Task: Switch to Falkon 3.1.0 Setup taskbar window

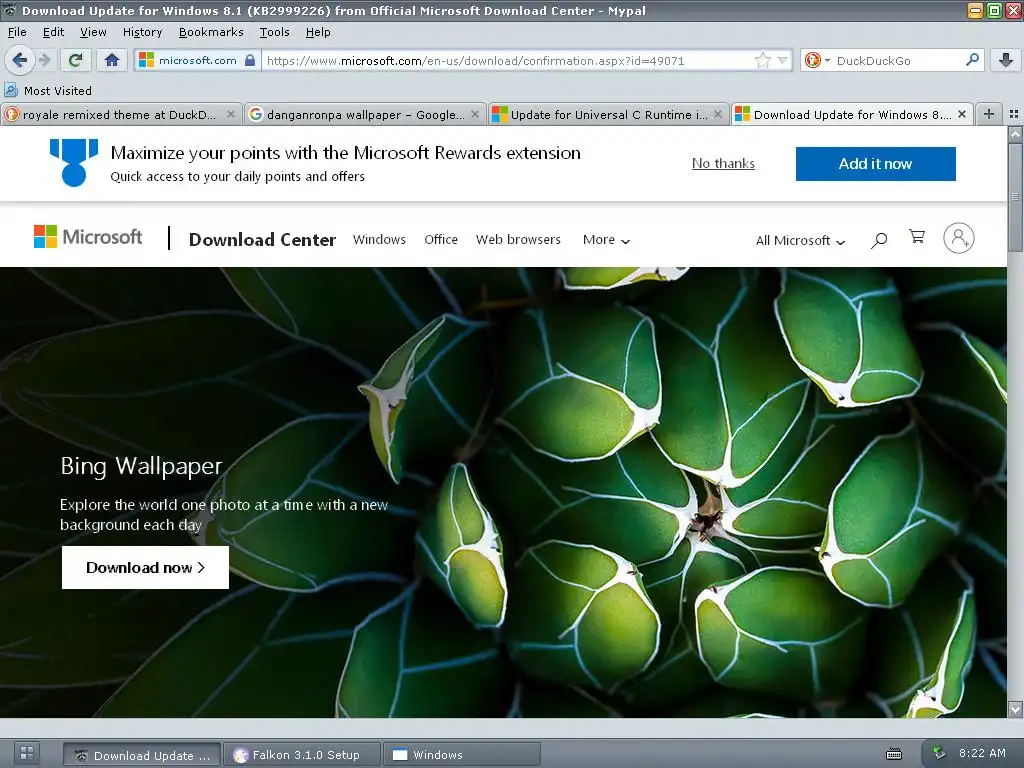Action: click(x=301, y=755)
